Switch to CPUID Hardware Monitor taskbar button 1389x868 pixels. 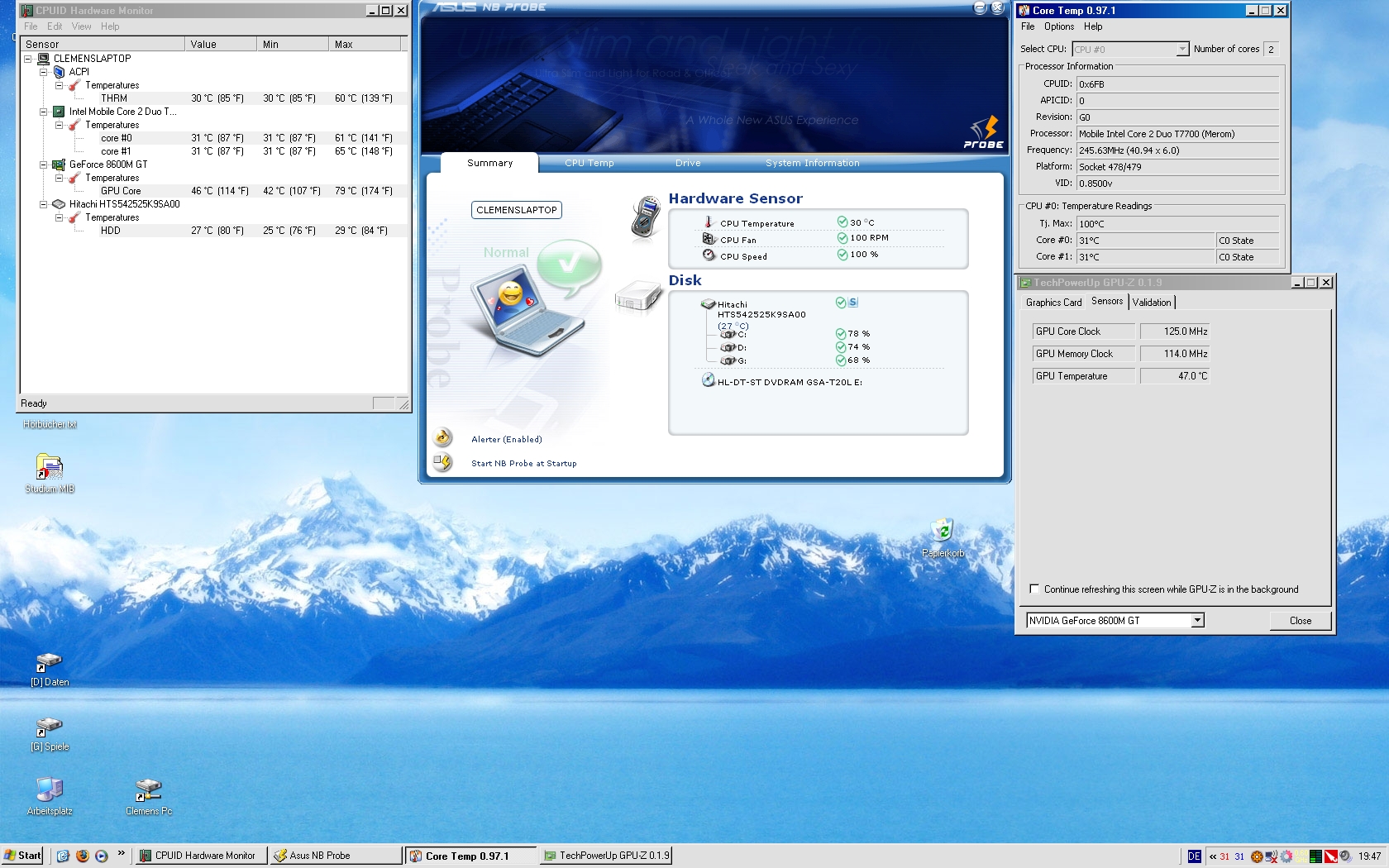tap(199, 856)
